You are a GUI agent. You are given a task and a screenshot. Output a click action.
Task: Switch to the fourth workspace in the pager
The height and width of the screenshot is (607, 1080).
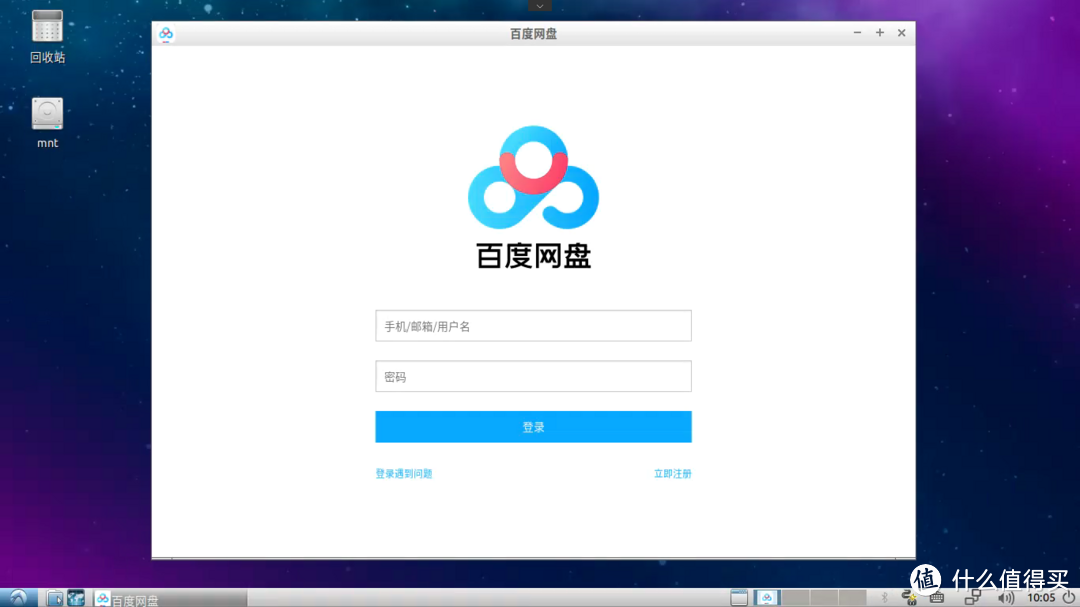[852, 597]
